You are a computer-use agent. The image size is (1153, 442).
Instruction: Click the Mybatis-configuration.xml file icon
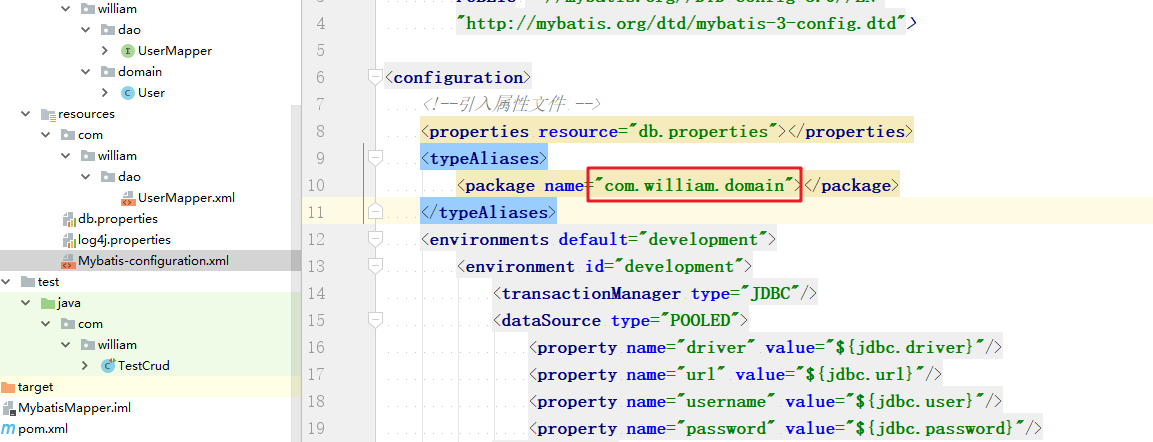click(x=70, y=261)
